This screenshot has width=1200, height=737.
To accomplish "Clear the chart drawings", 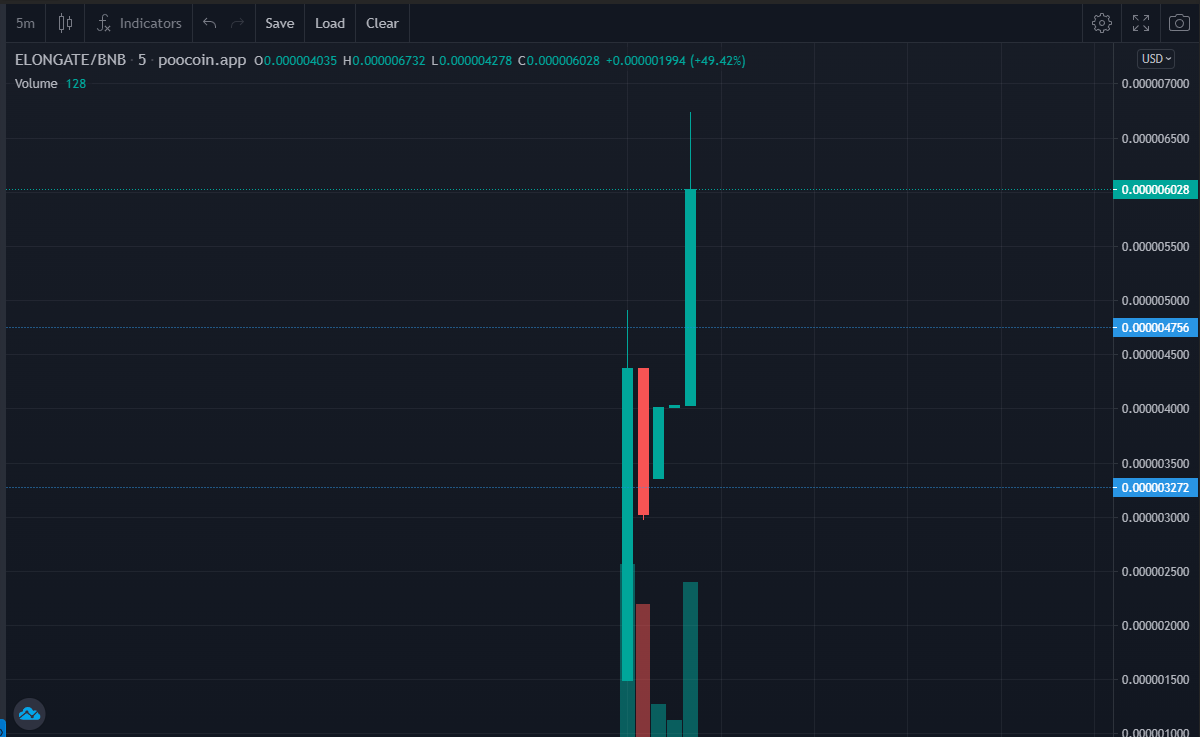I will [x=382, y=23].
